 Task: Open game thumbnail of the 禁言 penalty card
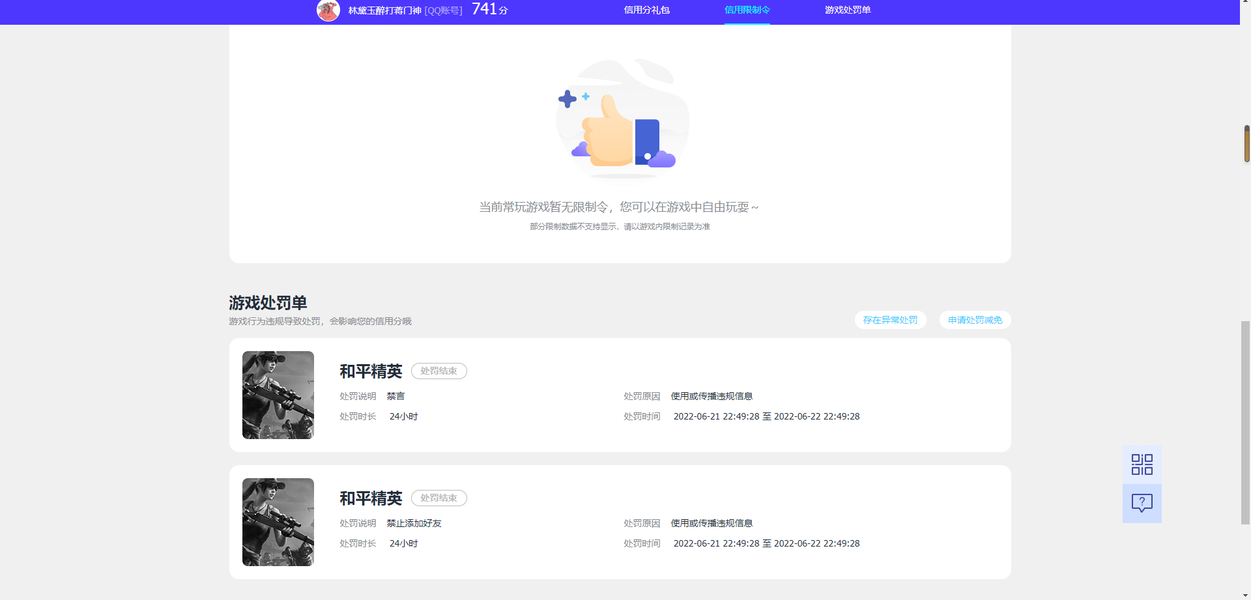point(278,395)
